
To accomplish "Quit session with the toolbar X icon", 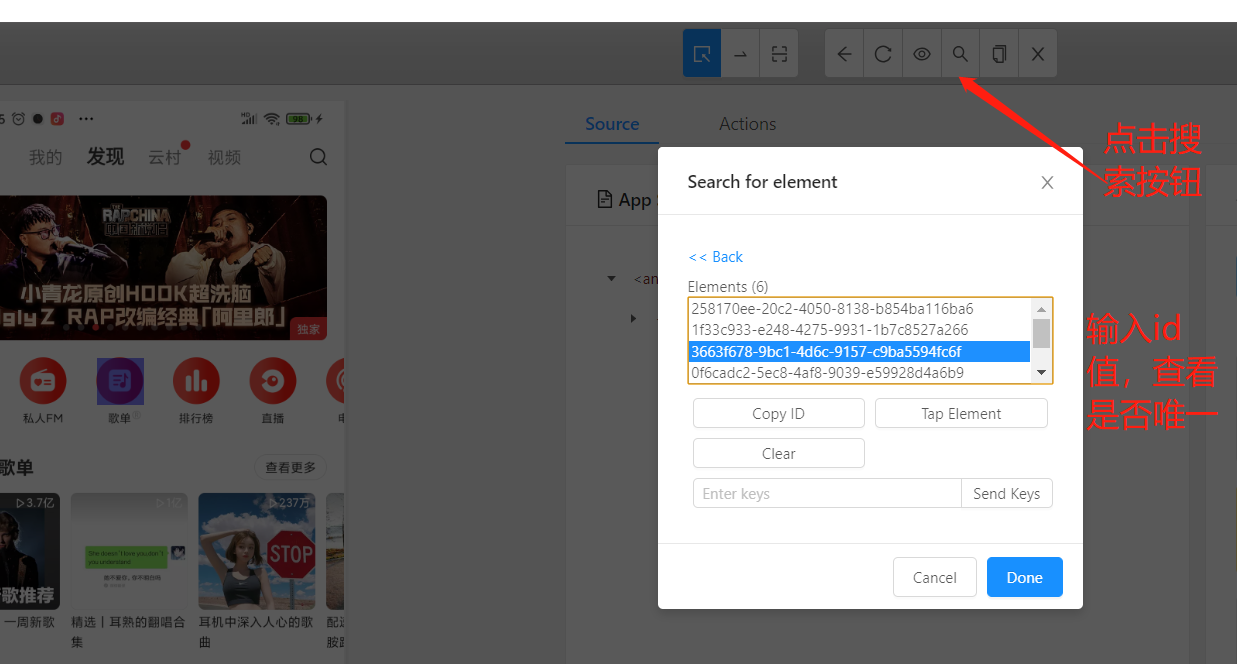I will (1038, 54).
